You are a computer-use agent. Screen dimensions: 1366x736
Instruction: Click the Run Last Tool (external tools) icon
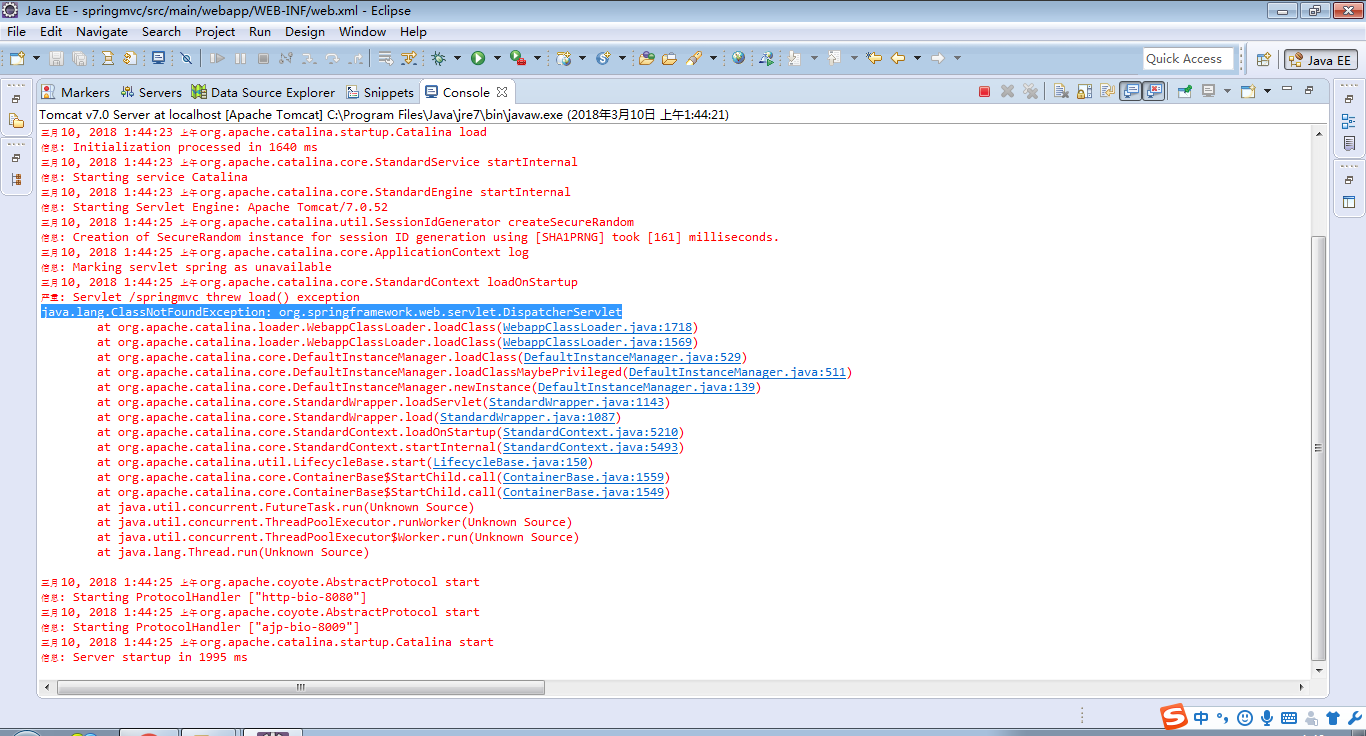point(517,59)
